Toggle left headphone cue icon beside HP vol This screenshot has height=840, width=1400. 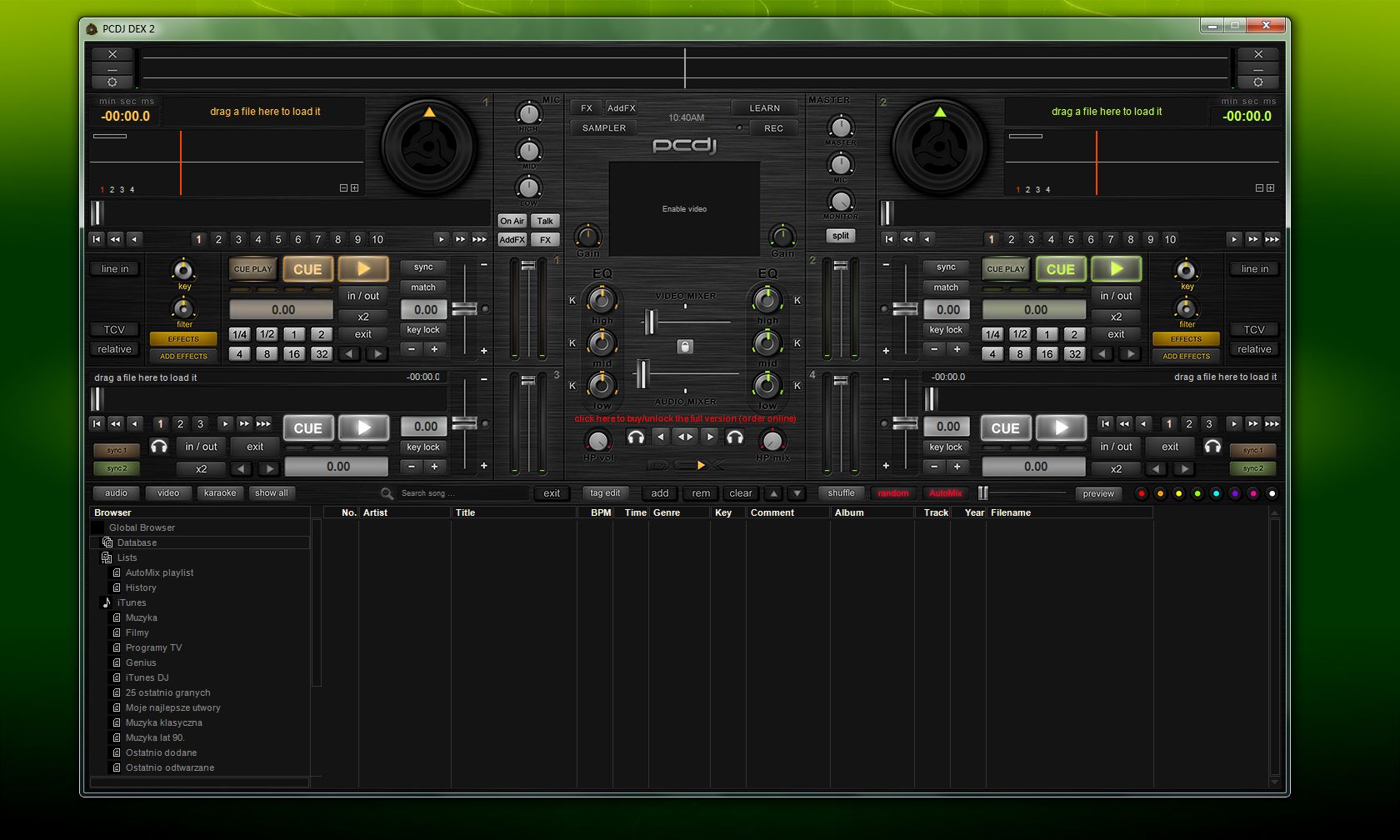point(636,437)
